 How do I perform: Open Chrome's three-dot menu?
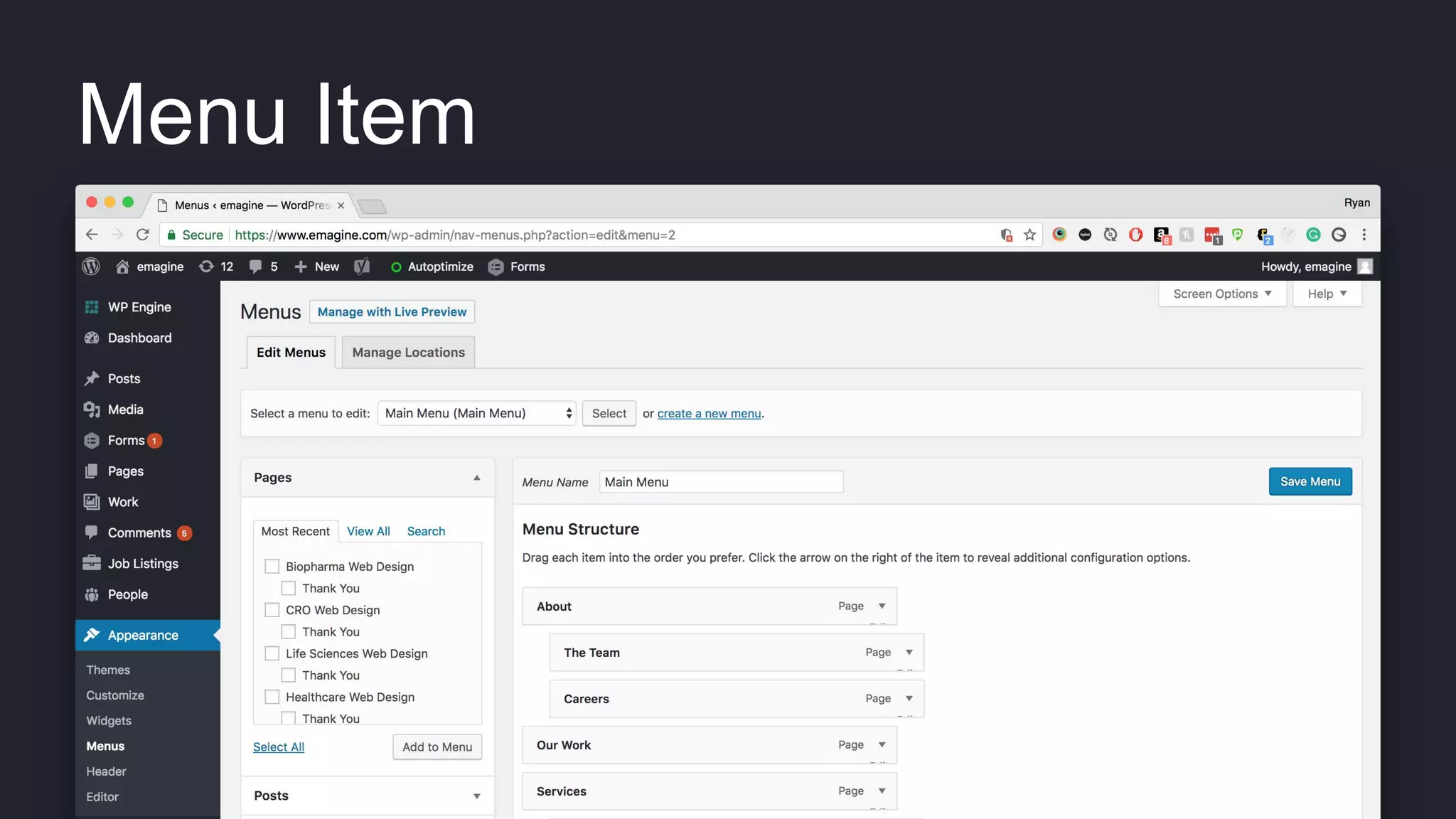click(x=1364, y=235)
